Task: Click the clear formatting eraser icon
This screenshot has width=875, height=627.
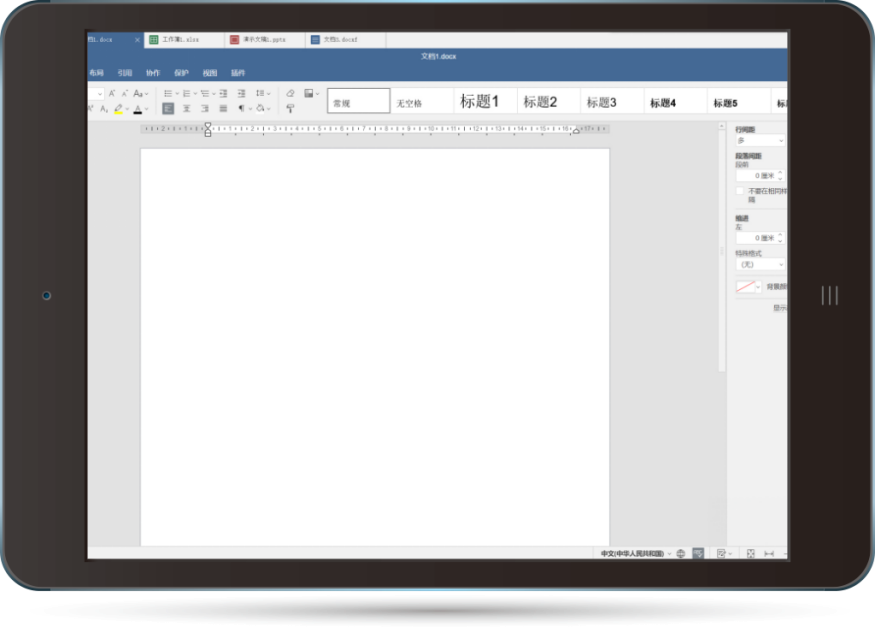Action: [290, 93]
